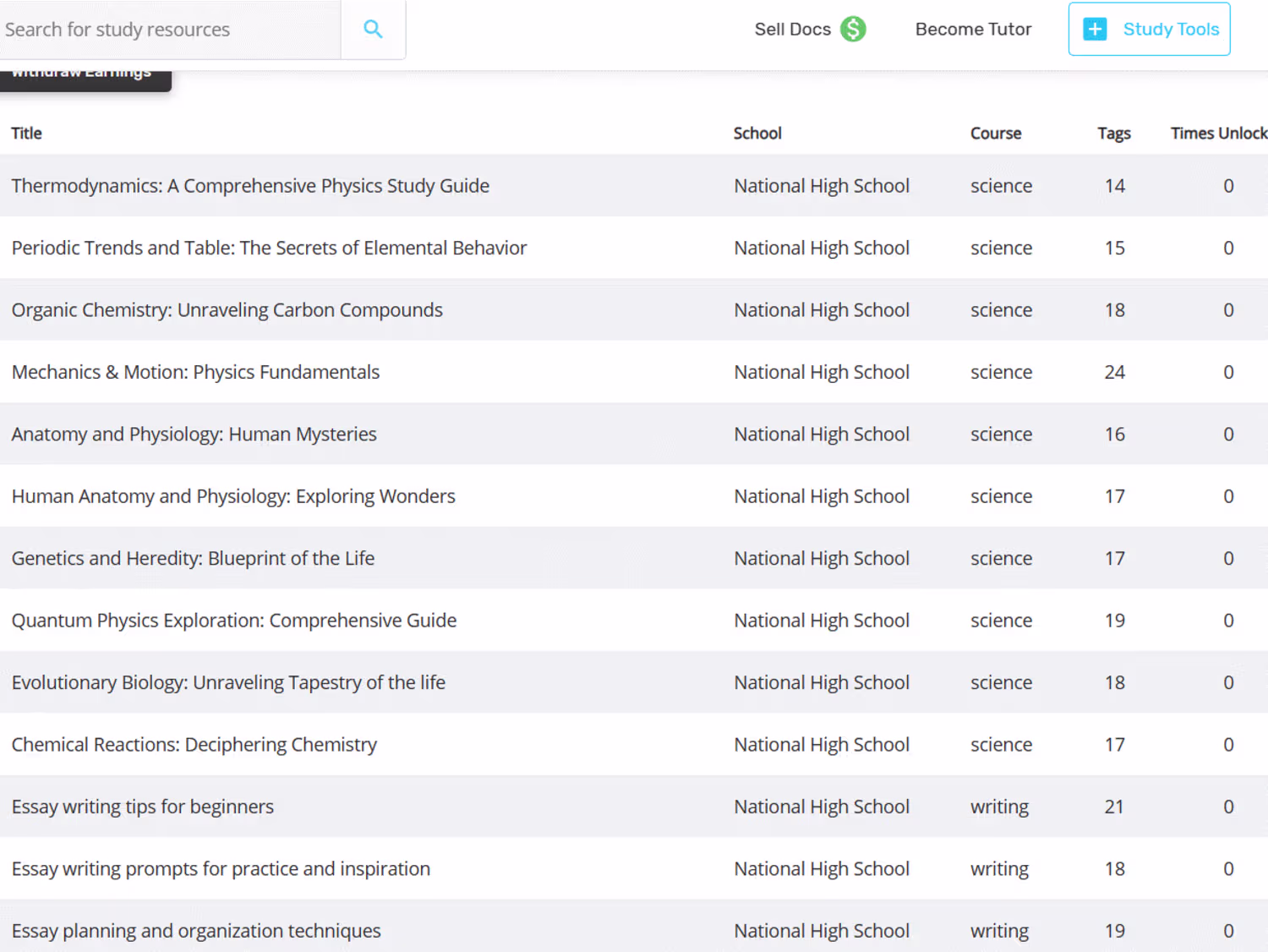The image size is (1268, 952).
Task: Open the Study Tools button
Action: 1149,30
